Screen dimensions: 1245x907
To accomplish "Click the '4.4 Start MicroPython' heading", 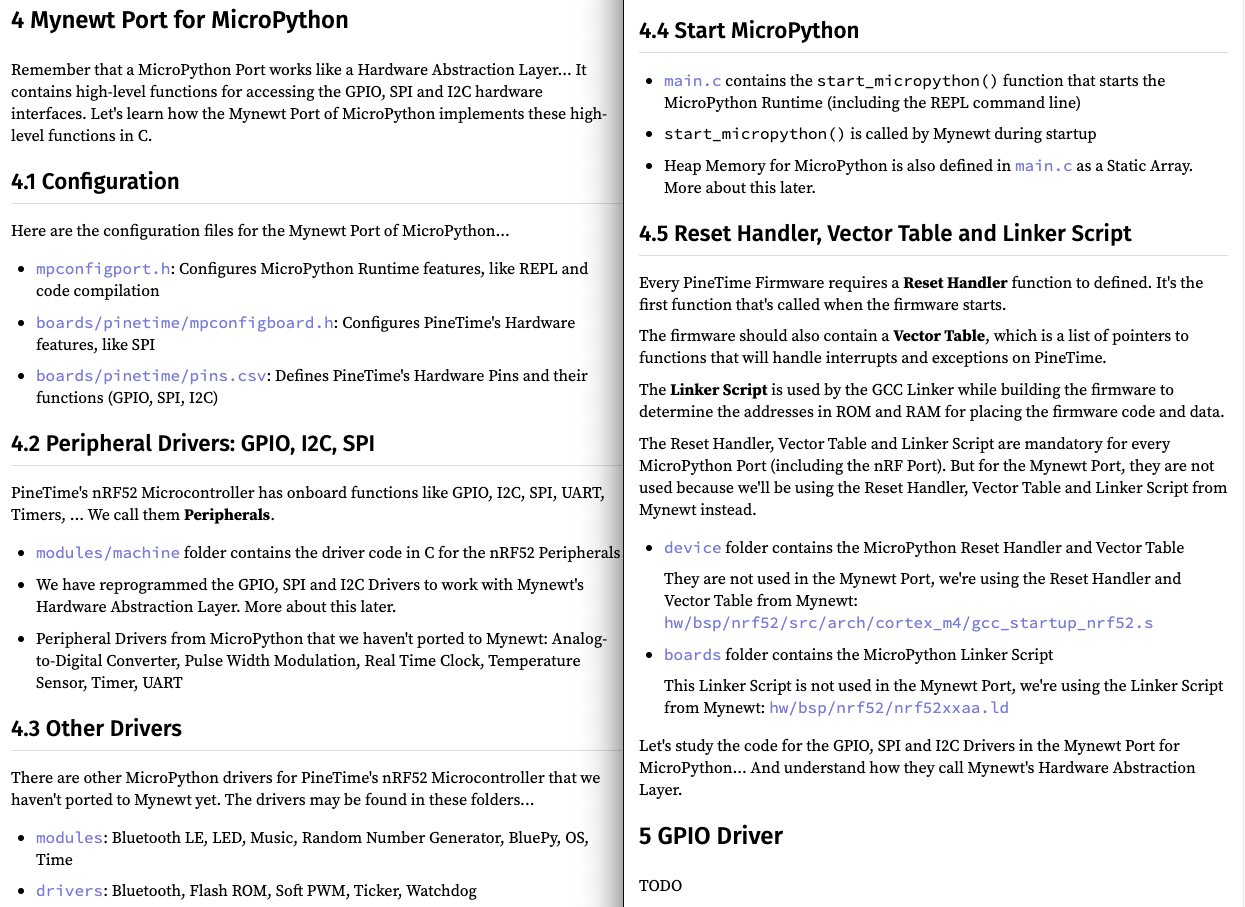I will click(x=748, y=31).
